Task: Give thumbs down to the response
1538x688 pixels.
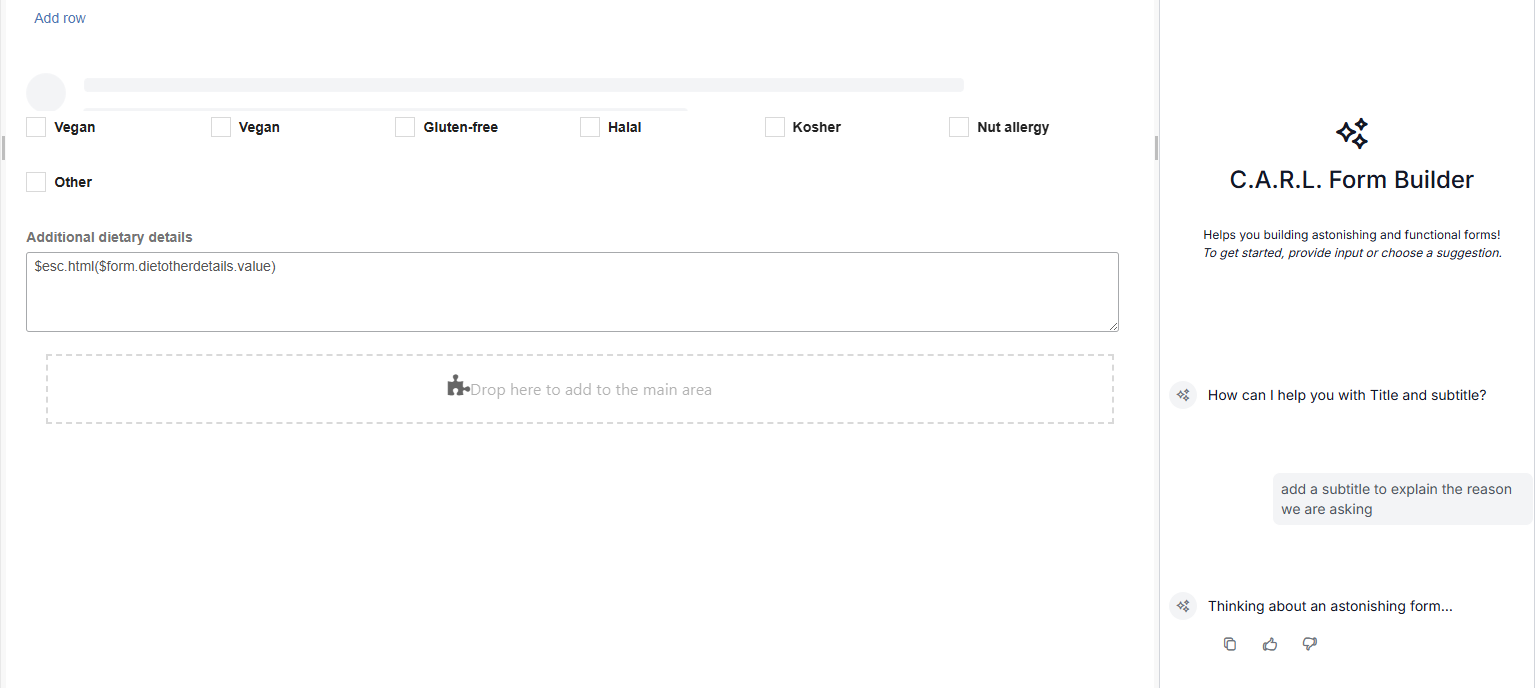Action: pos(1310,644)
